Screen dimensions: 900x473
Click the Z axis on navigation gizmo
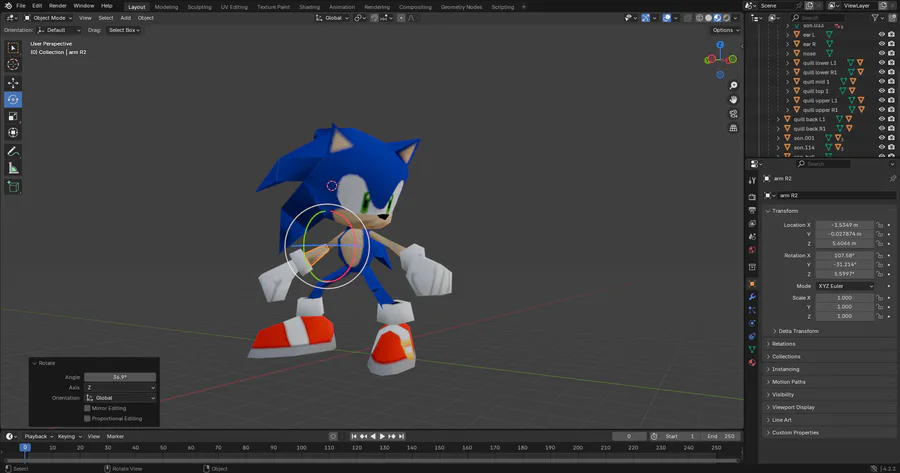point(720,44)
